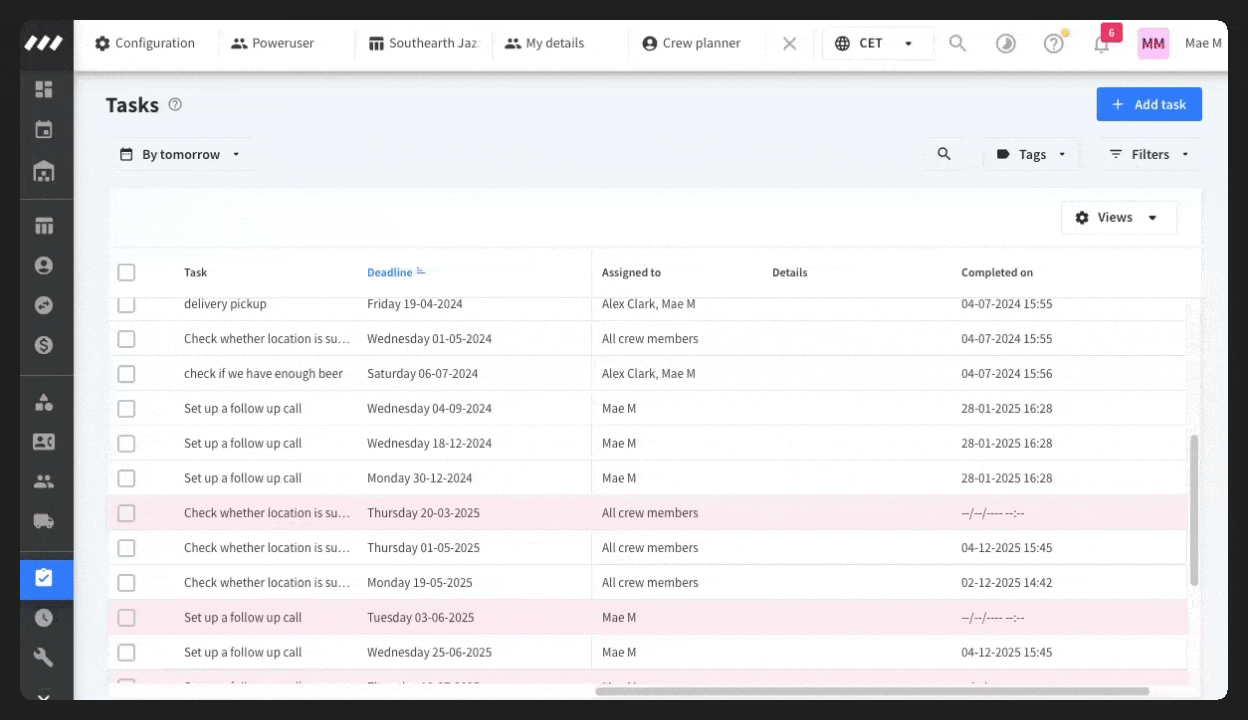
Task: Click the sort indicator beside Deadline header
Action: (421, 272)
